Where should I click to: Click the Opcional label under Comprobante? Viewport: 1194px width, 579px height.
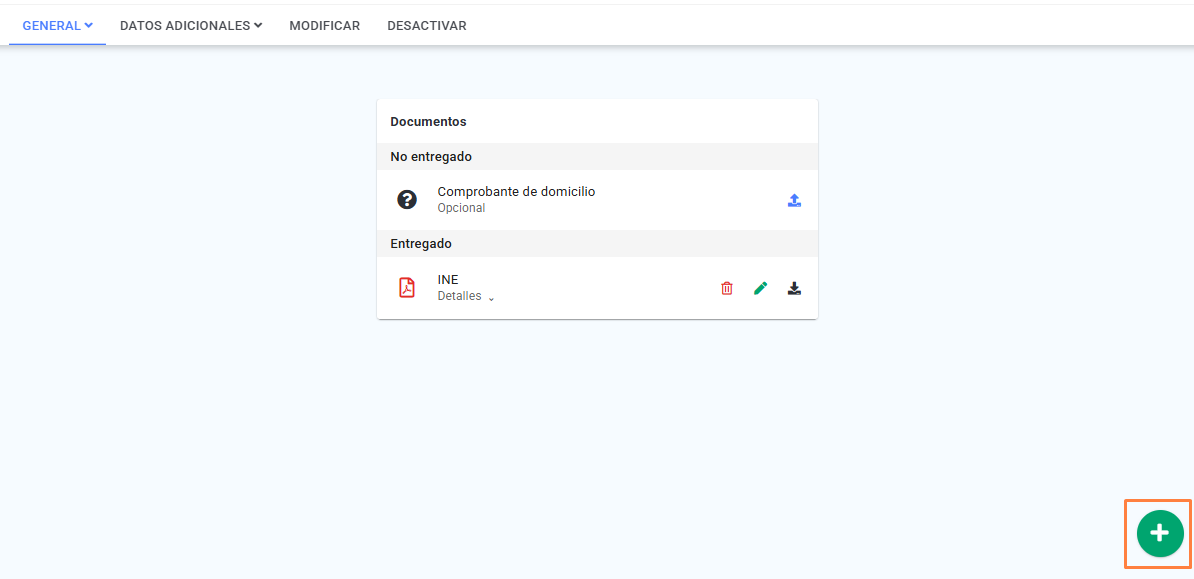coord(461,208)
